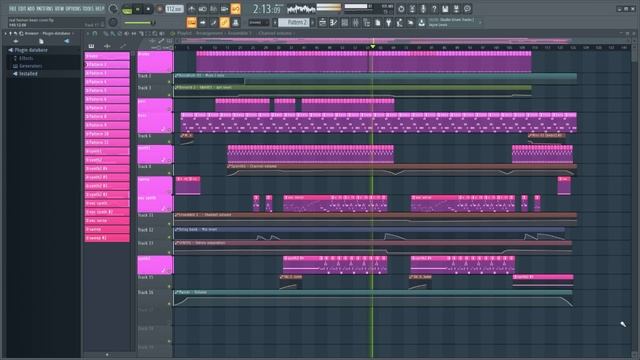Select Effects in browser tree
This screenshot has height=360, width=640.
[26, 58]
